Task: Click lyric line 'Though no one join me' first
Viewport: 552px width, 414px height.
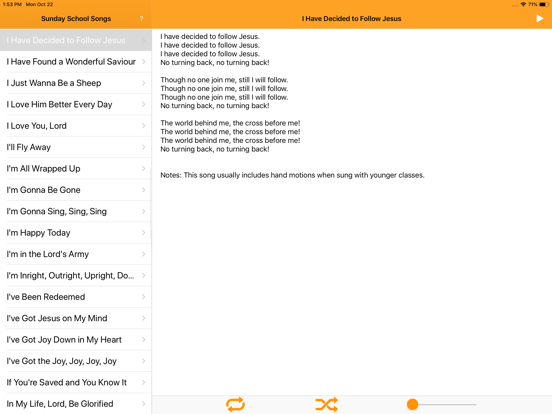Action: click(x=224, y=80)
